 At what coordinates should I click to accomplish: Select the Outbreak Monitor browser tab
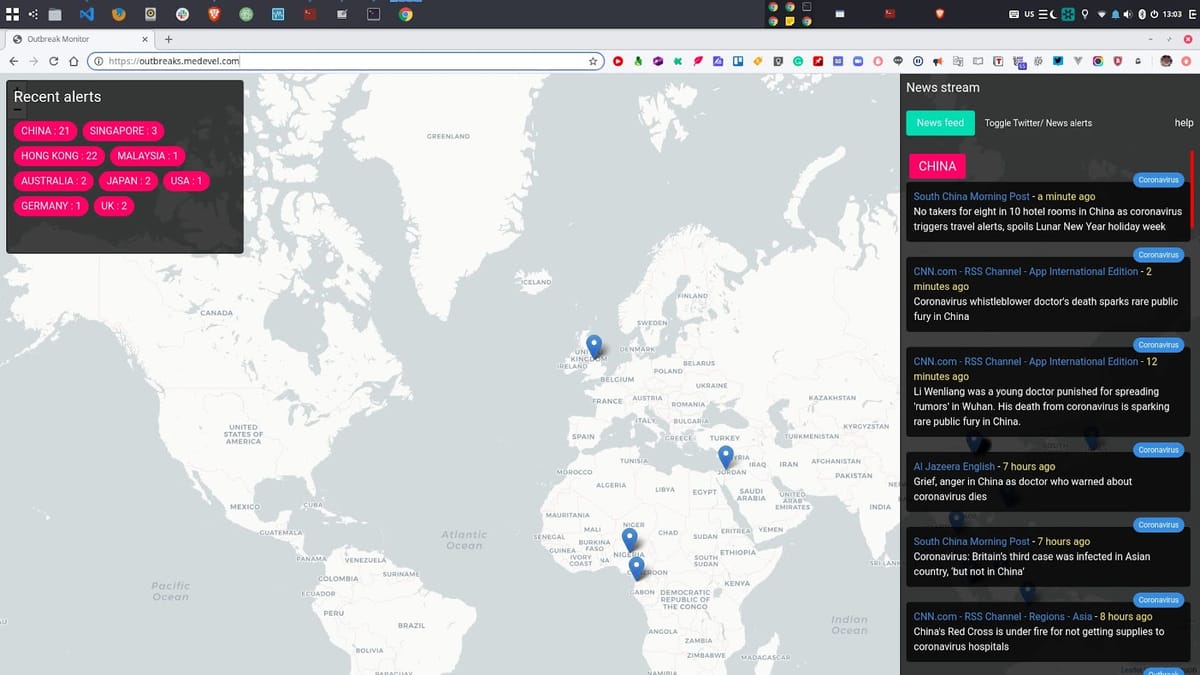(x=78, y=39)
